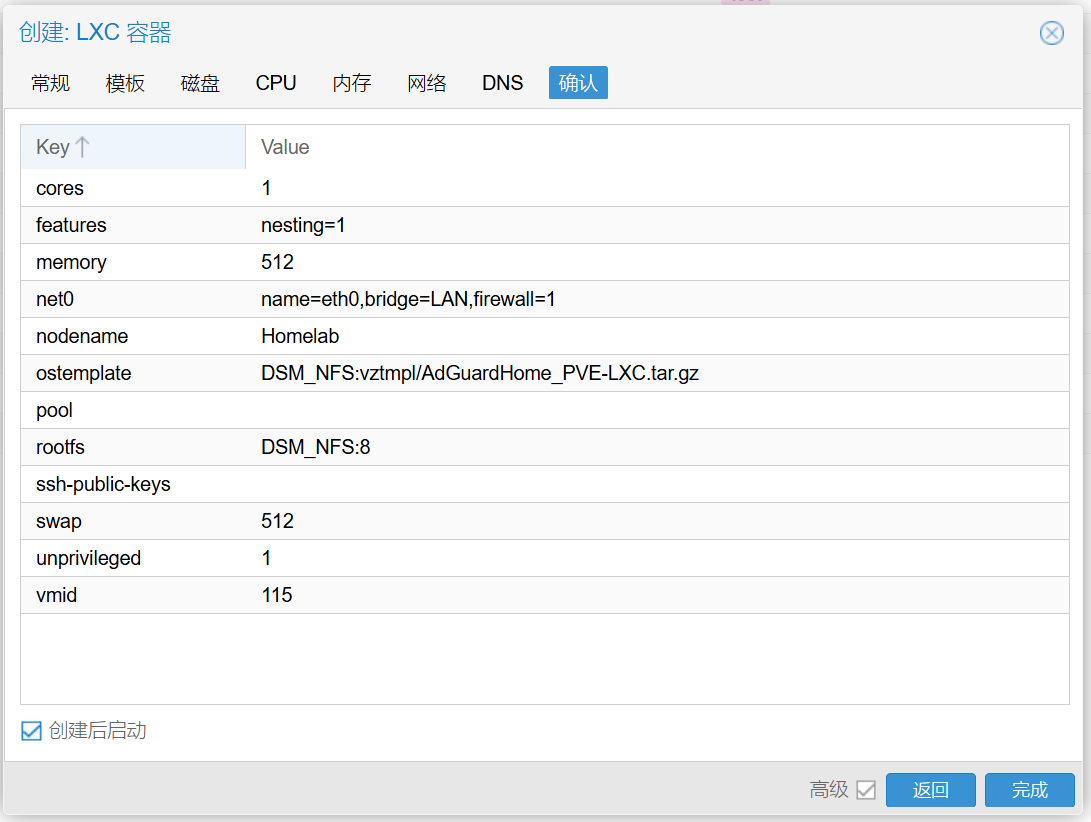
Task: Click the 返回 (Back) button
Action: pyautogui.click(x=930, y=790)
